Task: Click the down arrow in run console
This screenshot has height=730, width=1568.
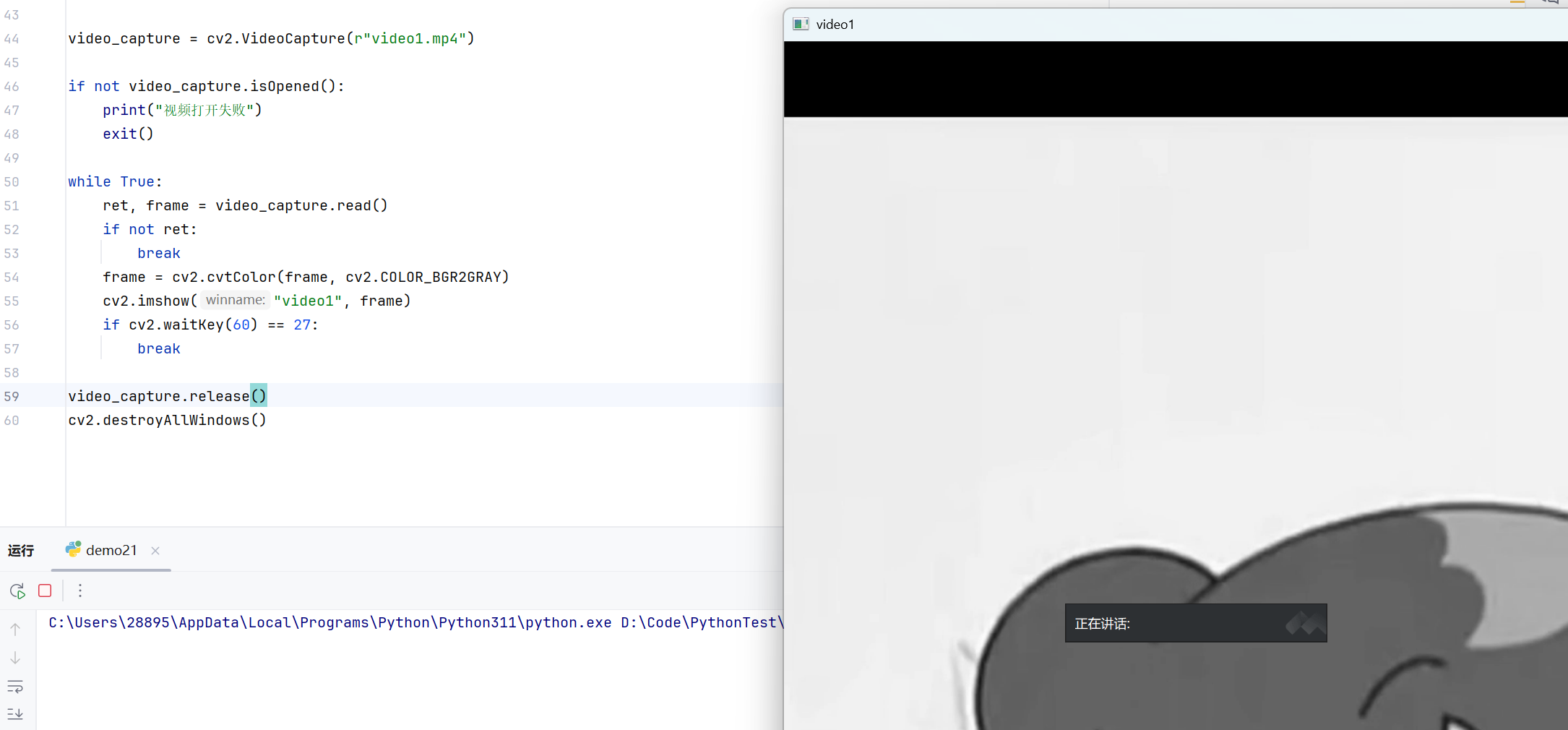Action: (x=15, y=658)
